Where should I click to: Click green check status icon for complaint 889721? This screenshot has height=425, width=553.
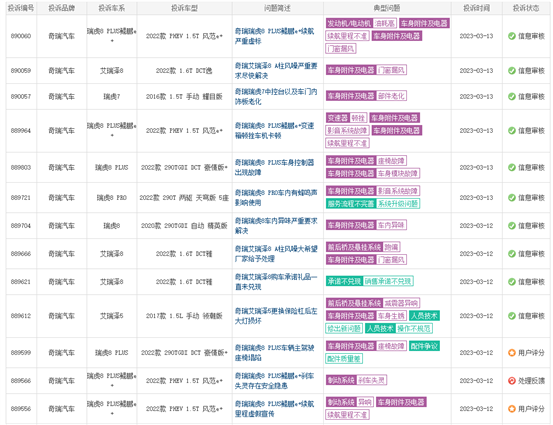tap(512, 198)
